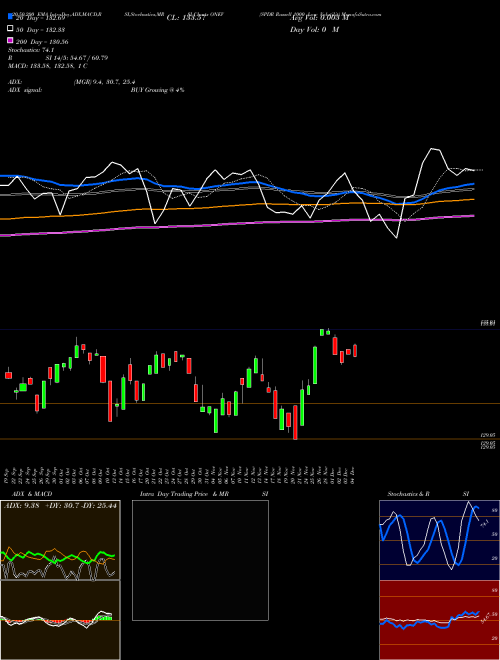Open the MACD histogram chart thumbnail

pos(60,620)
